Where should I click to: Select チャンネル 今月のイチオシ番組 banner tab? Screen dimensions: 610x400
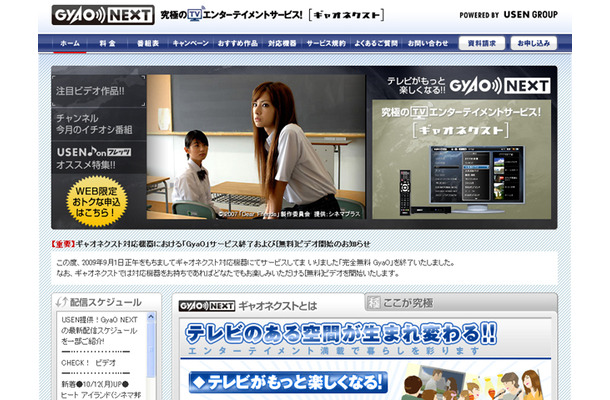pyautogui.click(x=98, y=124)
